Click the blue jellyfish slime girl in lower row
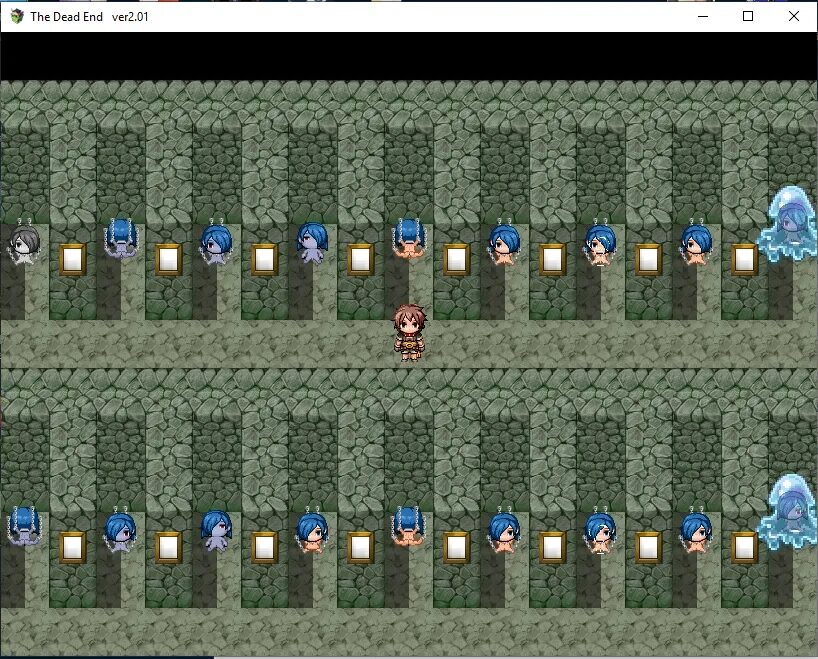This screenshot has width=818, height=659. click(789, 512)
